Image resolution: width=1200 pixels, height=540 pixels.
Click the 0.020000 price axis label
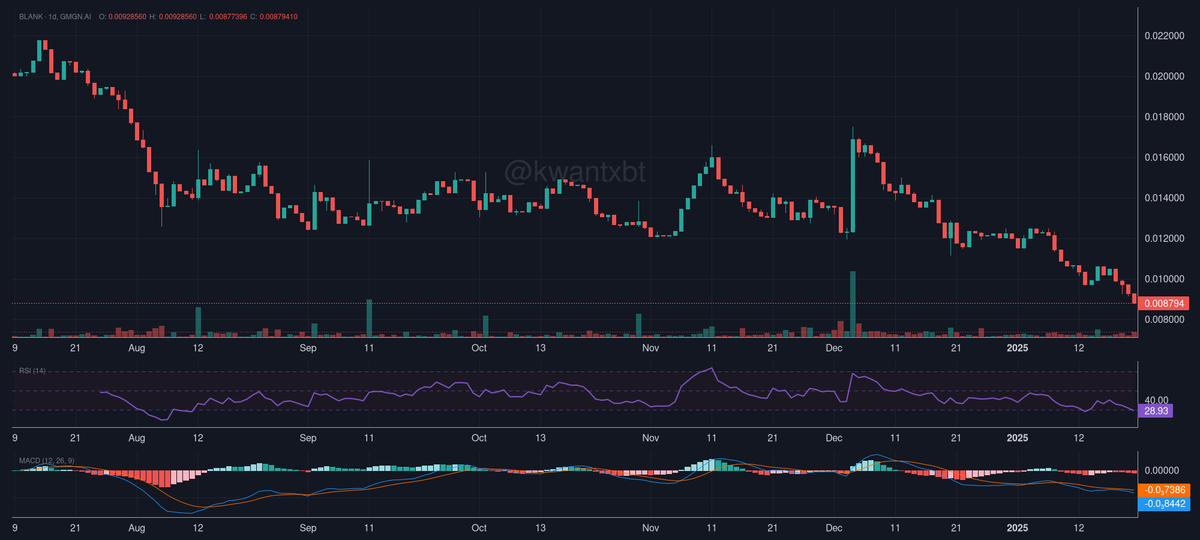point(1164,76)
